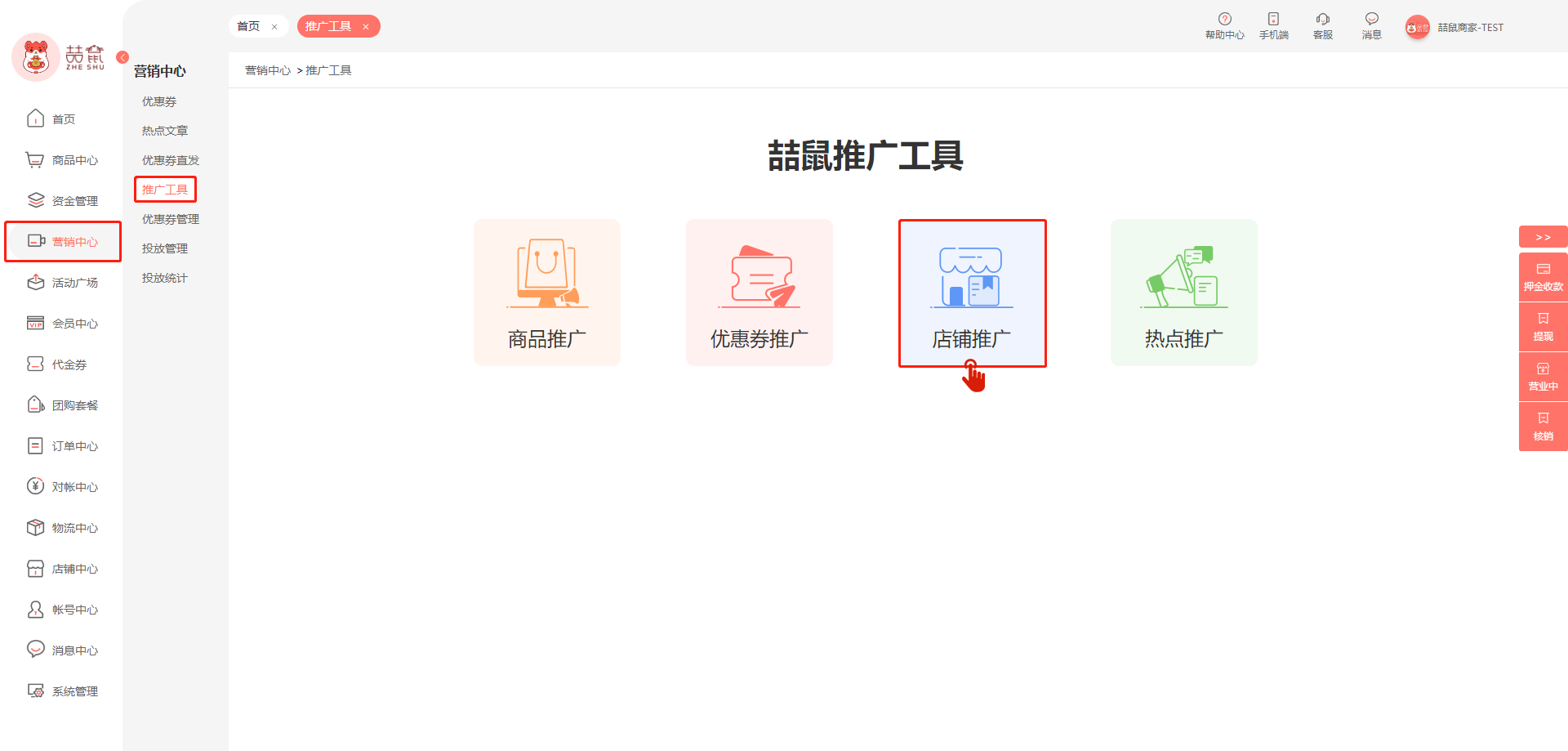Click 押金收款 quick action

point(1543,278)
